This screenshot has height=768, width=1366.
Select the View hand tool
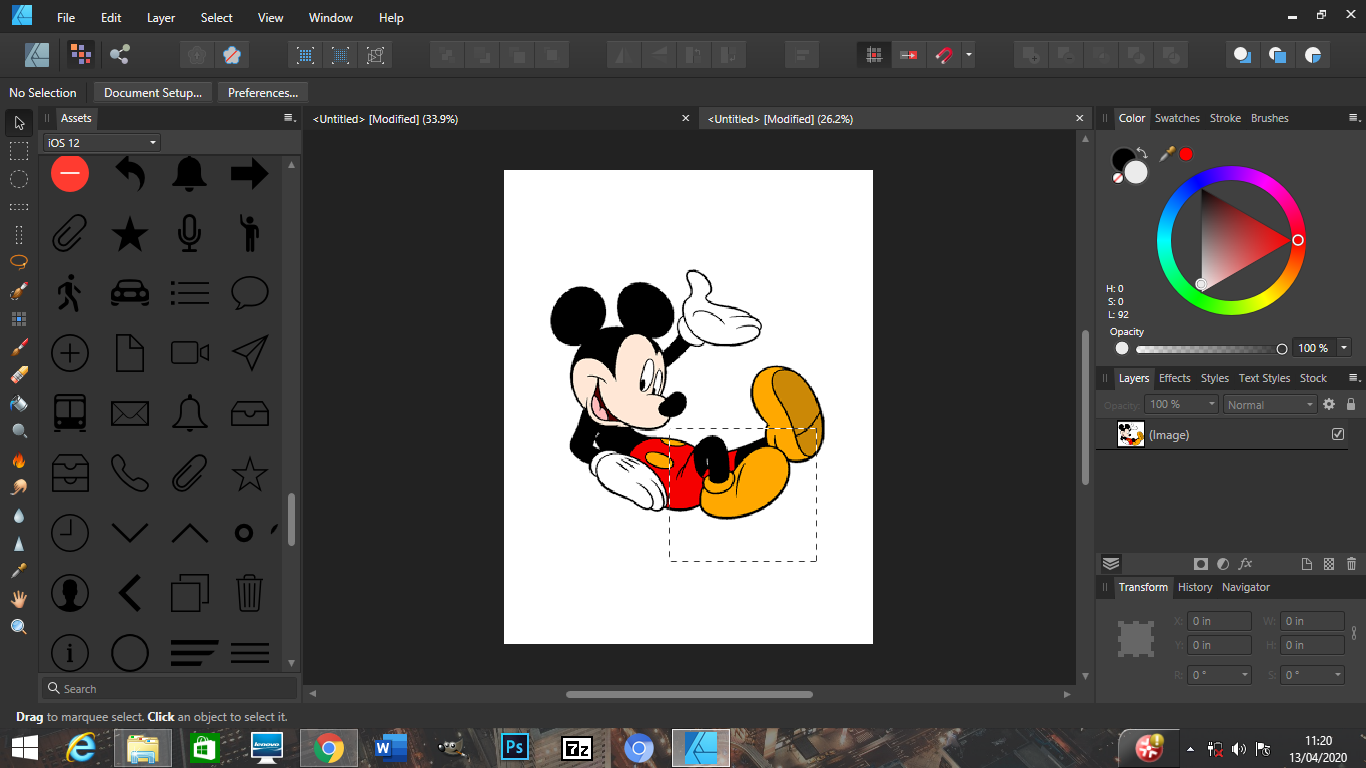point(19,599)
